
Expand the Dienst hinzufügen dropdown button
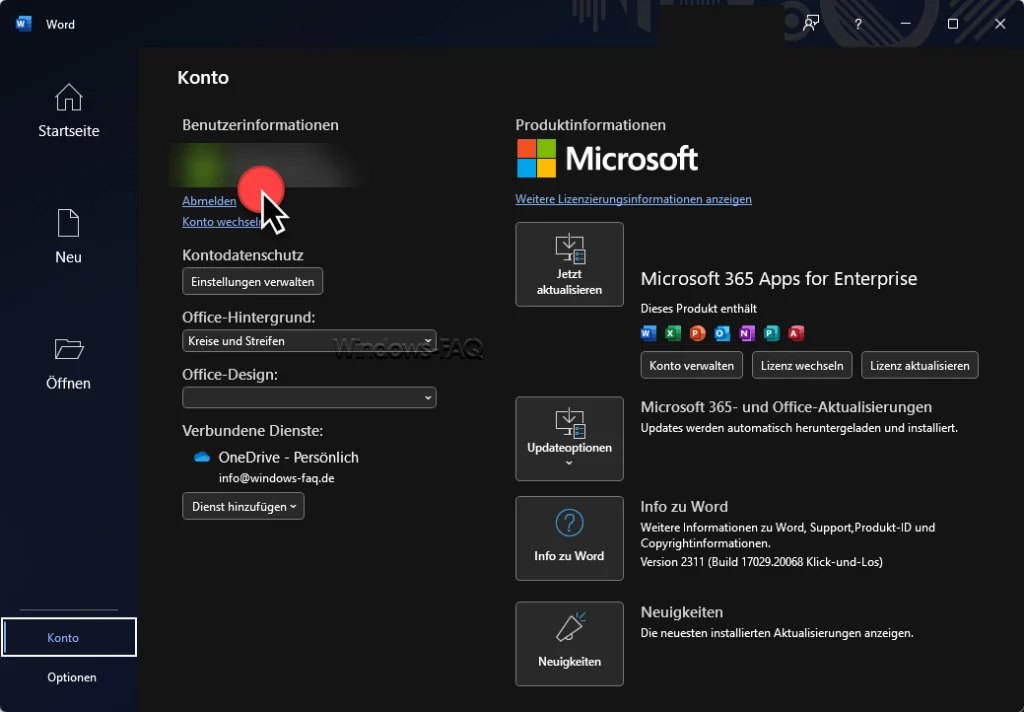[243, 506]
